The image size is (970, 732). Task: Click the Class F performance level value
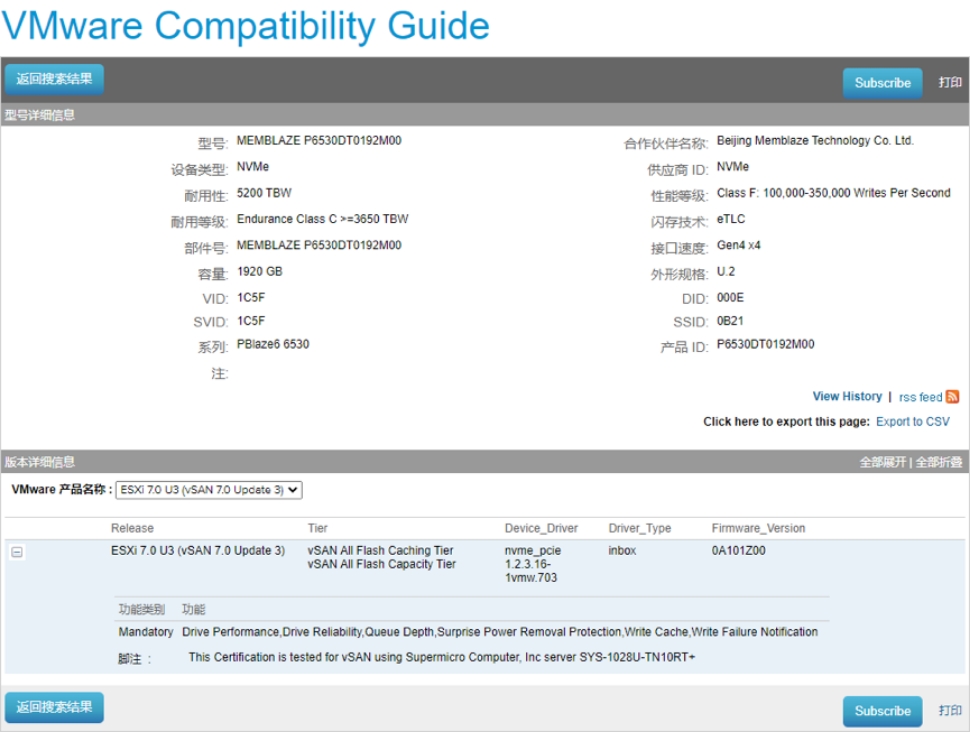[833, 193]
